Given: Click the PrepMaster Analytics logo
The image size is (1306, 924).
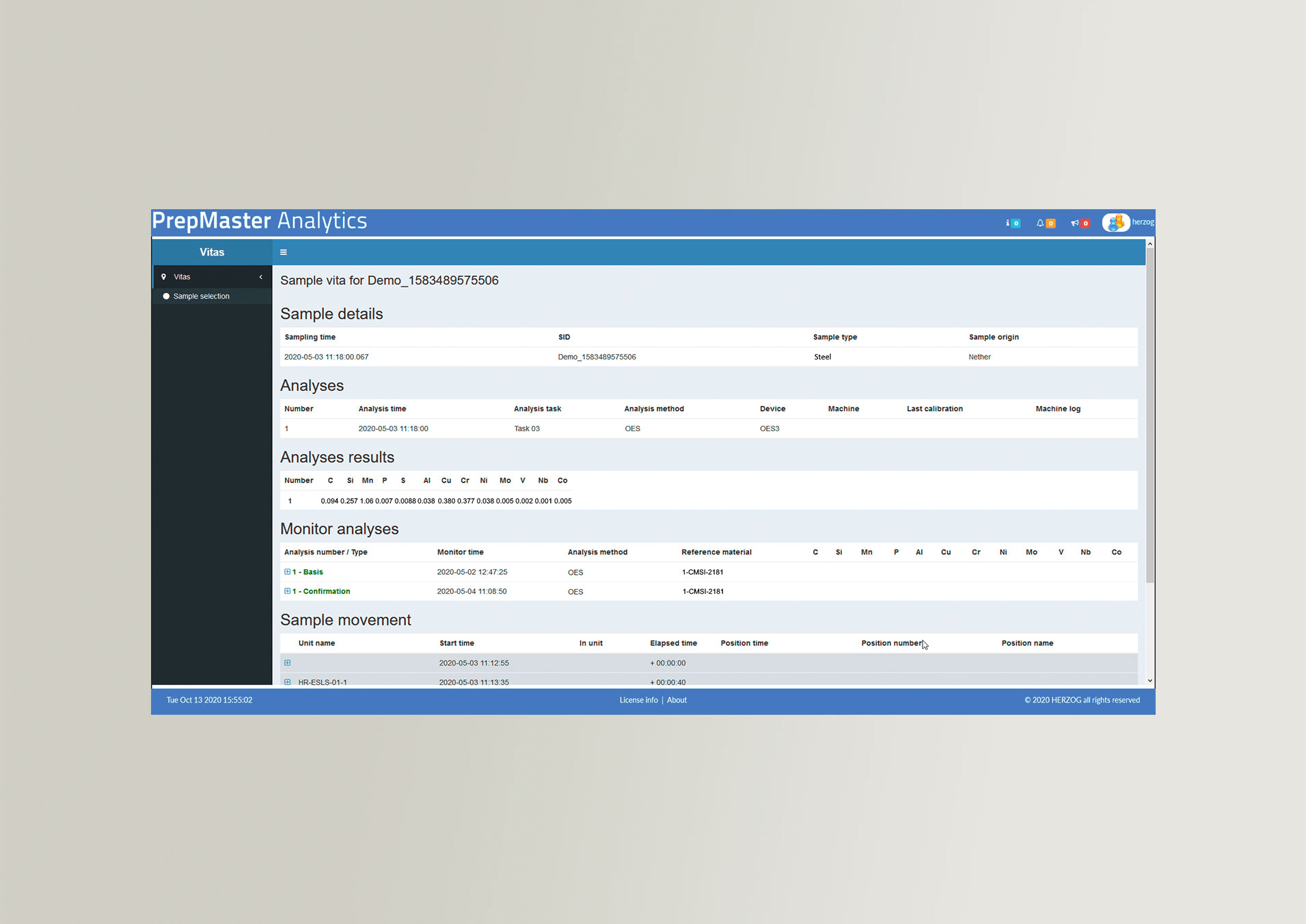Looking at the screenshot, I should pyautogui.click(x=260, y=221).
